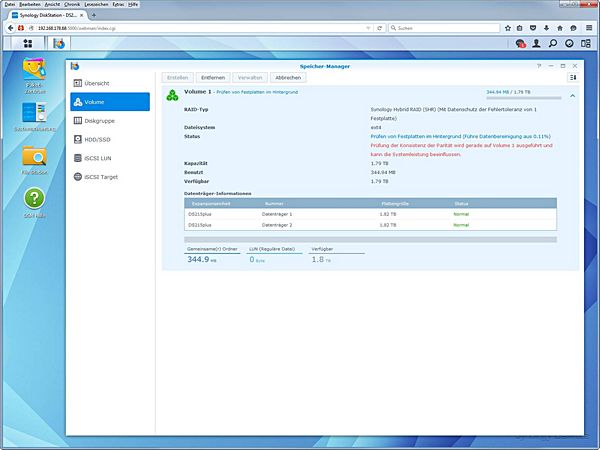Click the DSM search magnifier icon
Screen dimensions: 600x450
(x=553, y=44)
